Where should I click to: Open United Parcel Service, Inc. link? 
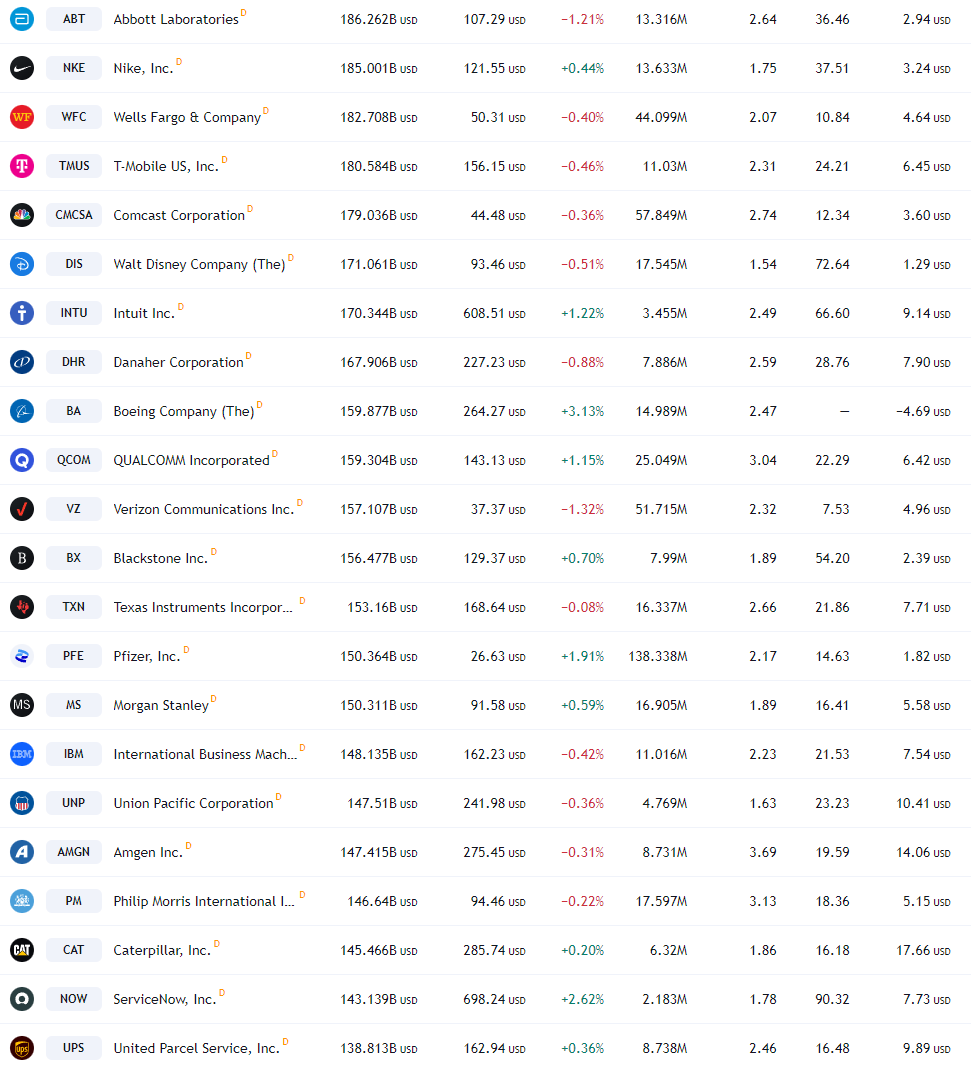[x=196, y=1049]
